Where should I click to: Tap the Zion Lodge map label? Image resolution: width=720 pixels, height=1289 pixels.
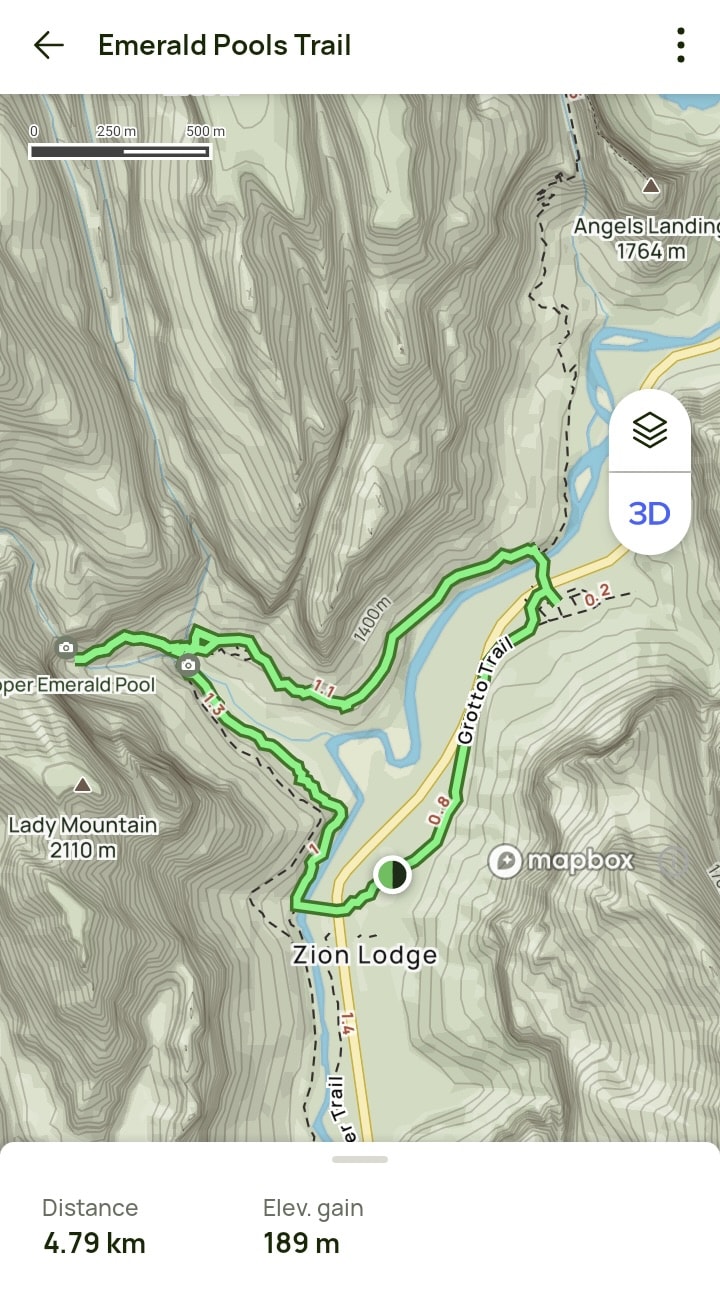(365, 955)
